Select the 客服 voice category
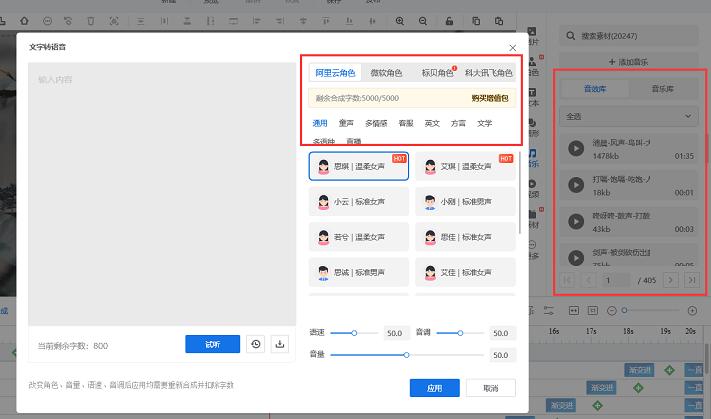This screenshot has width=711, height=419. [x=406, y=123]
